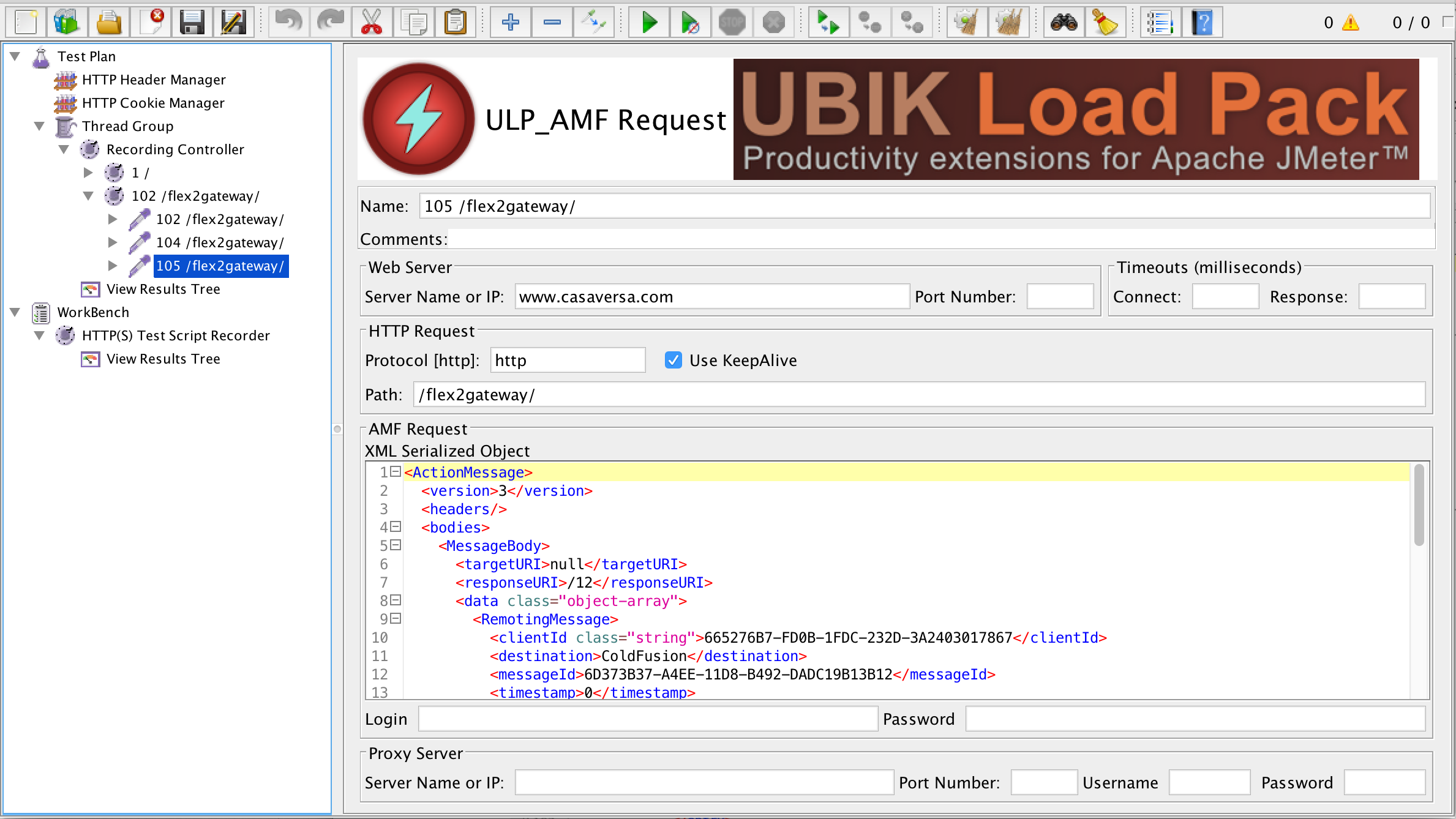This screenshot has height=819, width=1456.
Task: Collapse the WorkBench tree node
Action: [15, 312]
